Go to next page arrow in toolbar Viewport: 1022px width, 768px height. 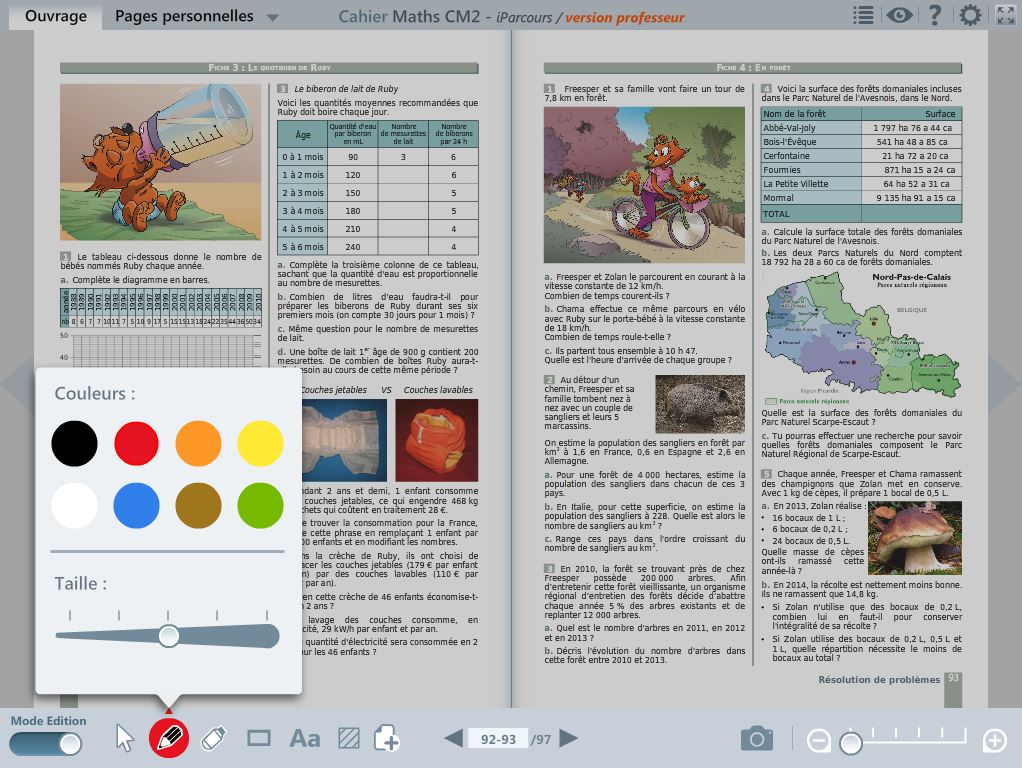(568, 739)
